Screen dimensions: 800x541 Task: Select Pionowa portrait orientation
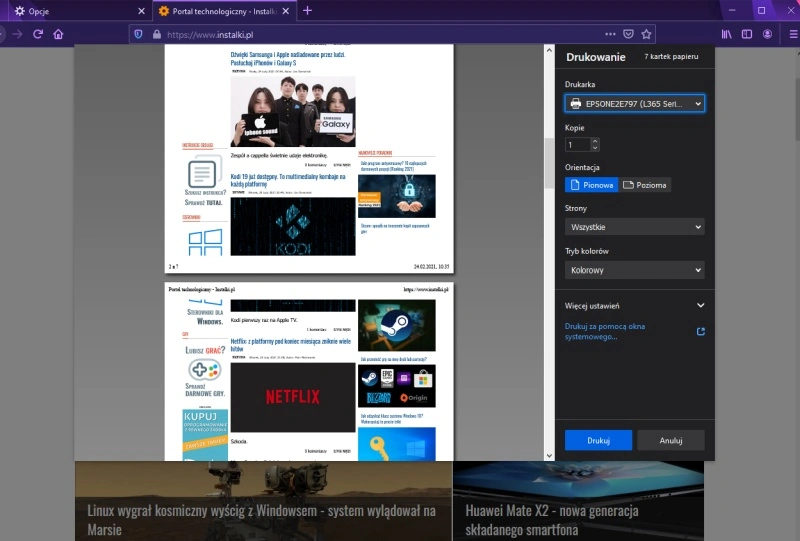591,185
